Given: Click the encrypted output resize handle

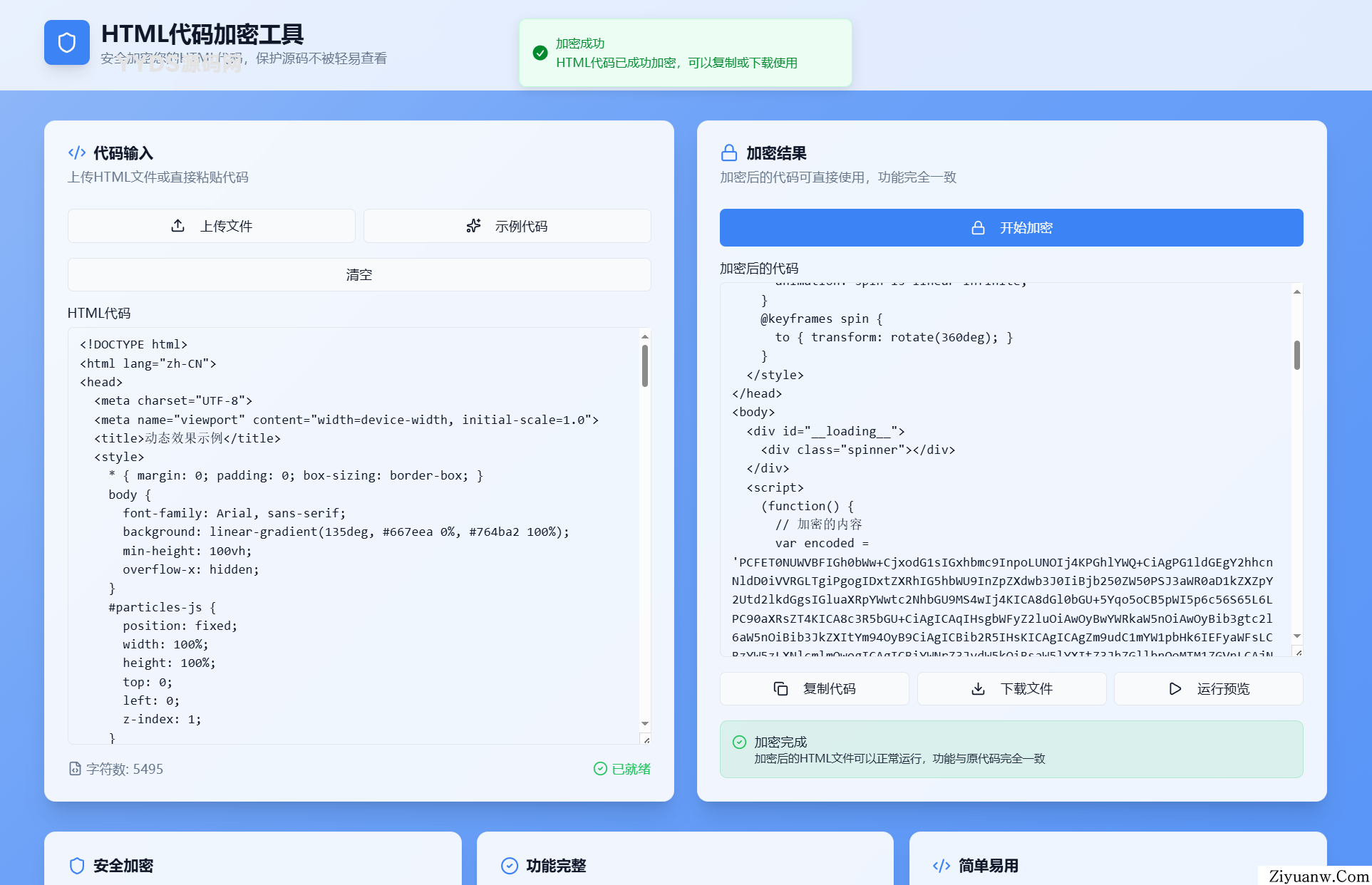Looking at the screenshot, I should point(1299,652).
